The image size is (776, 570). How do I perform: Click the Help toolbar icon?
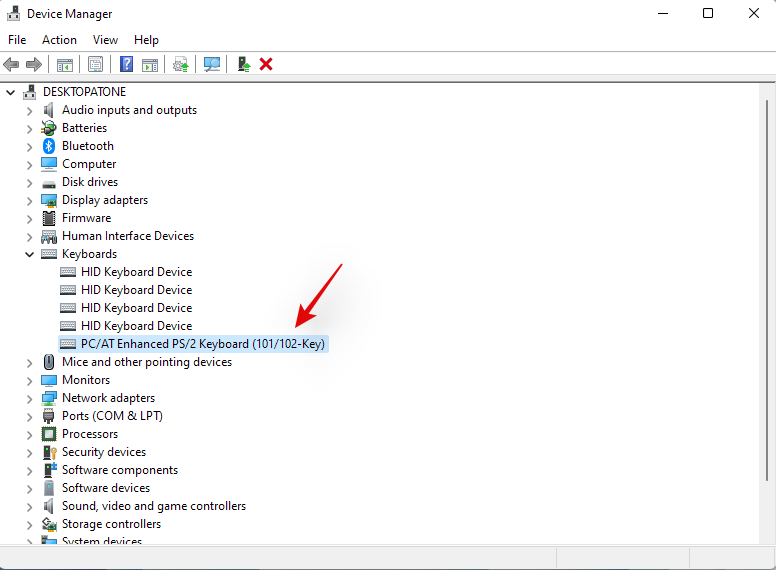click(x=126, y=64)
